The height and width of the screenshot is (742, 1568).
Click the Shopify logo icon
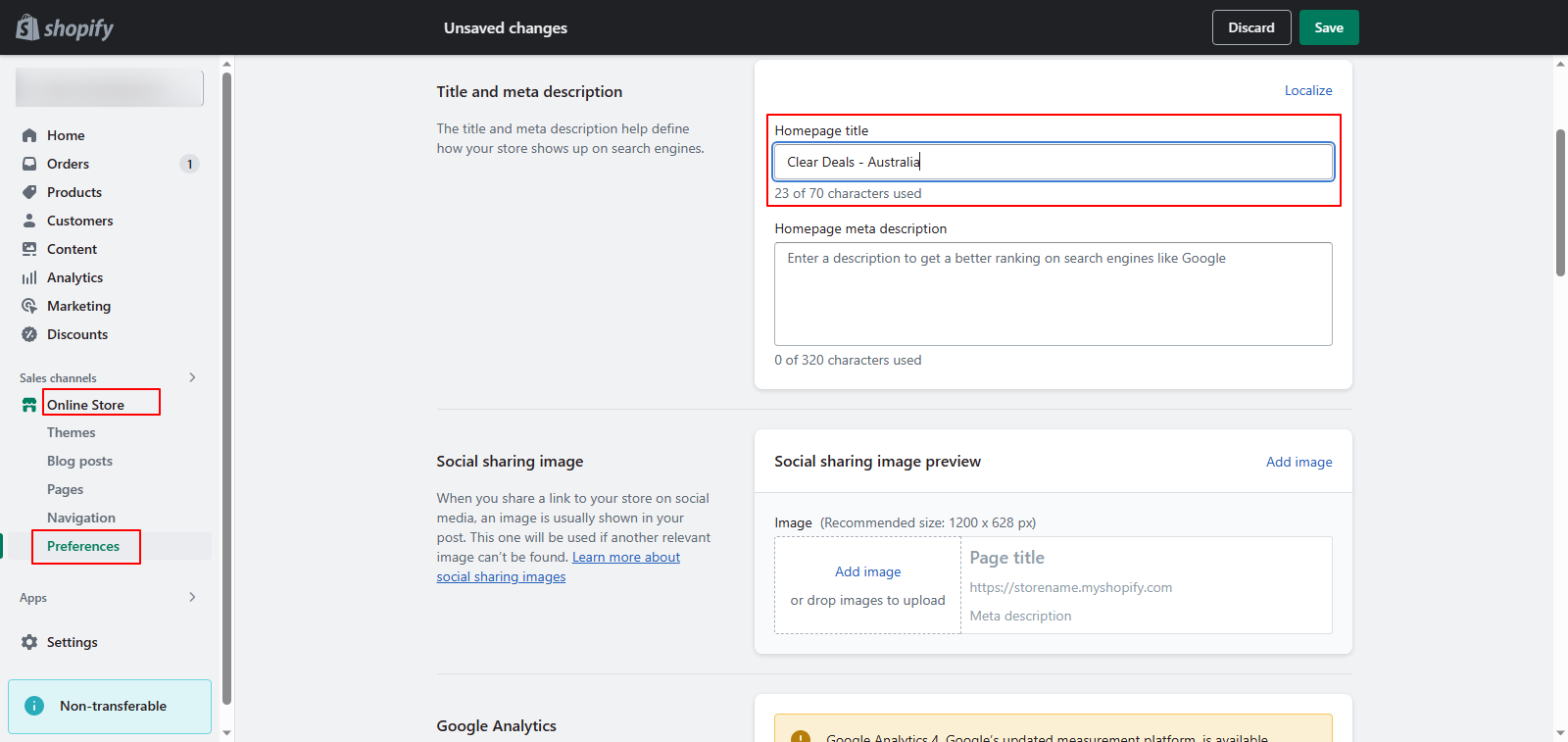[27, 27]
